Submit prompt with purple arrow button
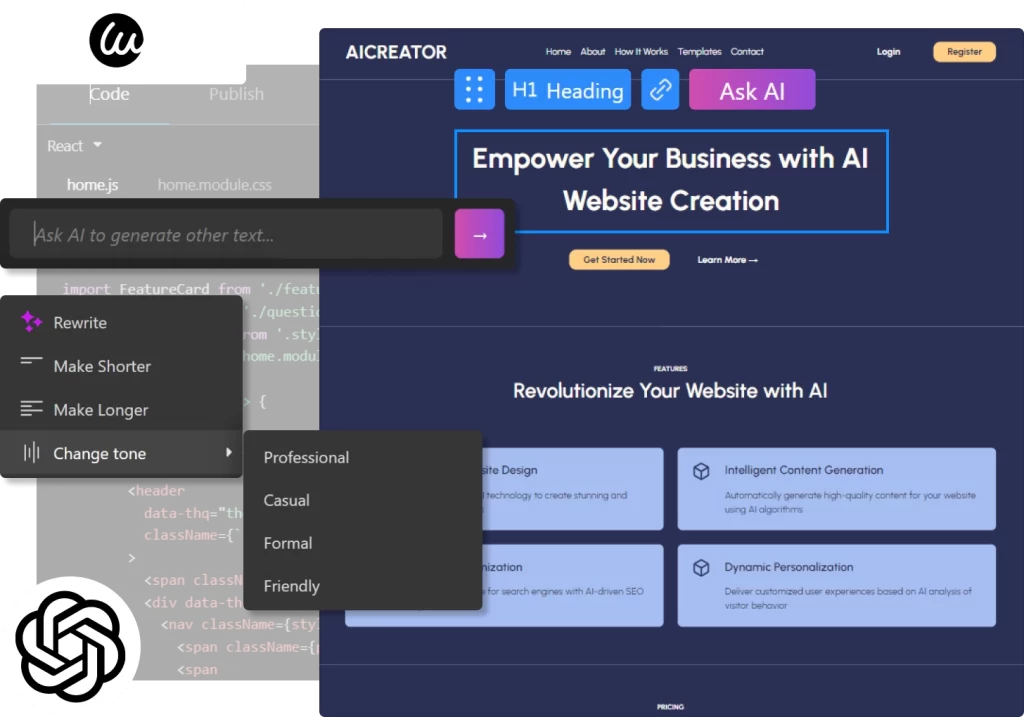This screenshot has width=1024, height=717. 479,234
